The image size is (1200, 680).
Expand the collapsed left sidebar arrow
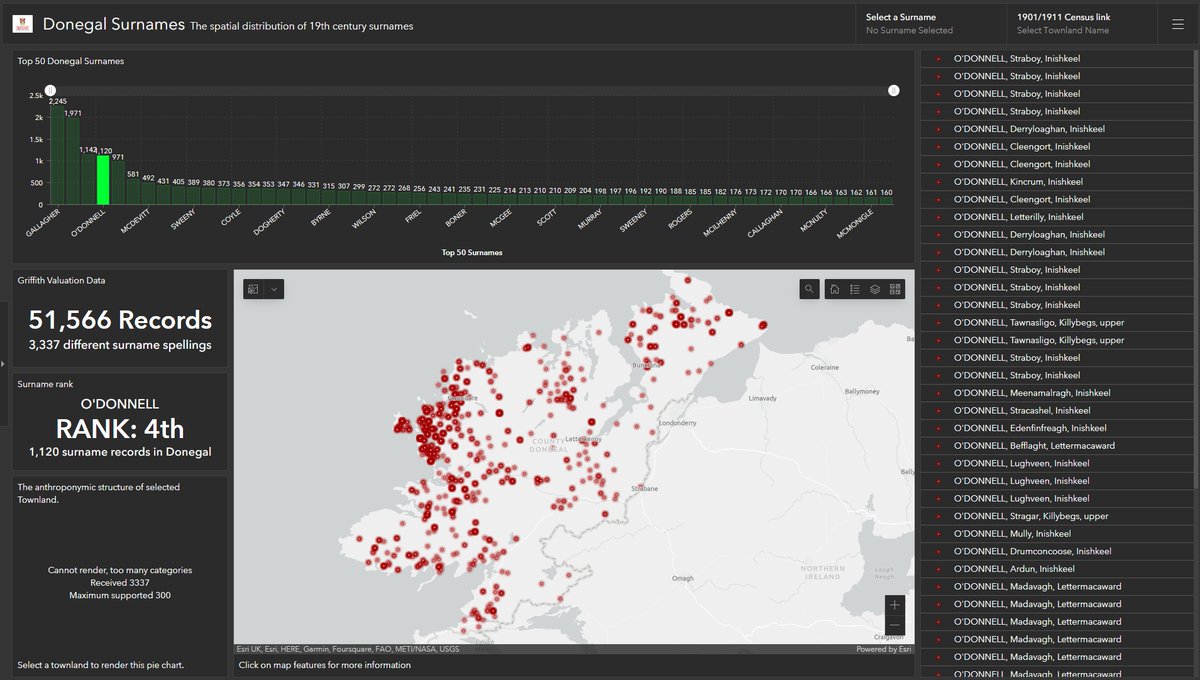[3, 363]
